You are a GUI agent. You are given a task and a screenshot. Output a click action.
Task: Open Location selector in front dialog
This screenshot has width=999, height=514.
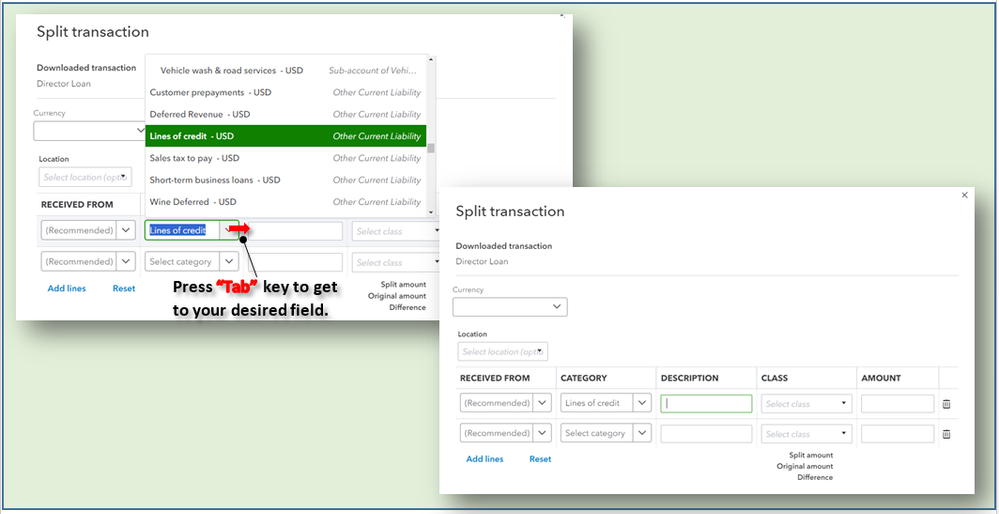click(503, 352)
